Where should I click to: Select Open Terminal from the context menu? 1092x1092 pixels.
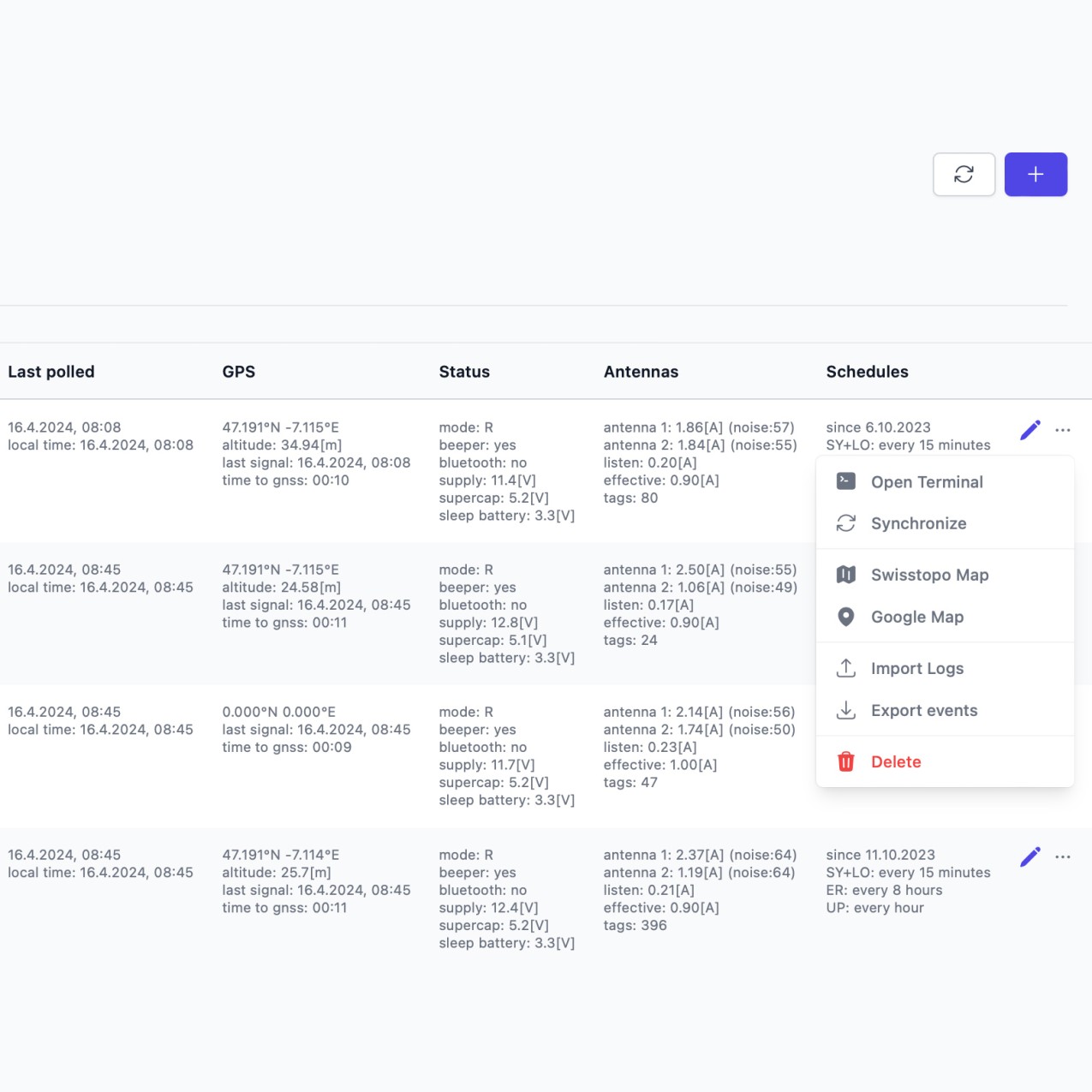(x=927, y=482)
